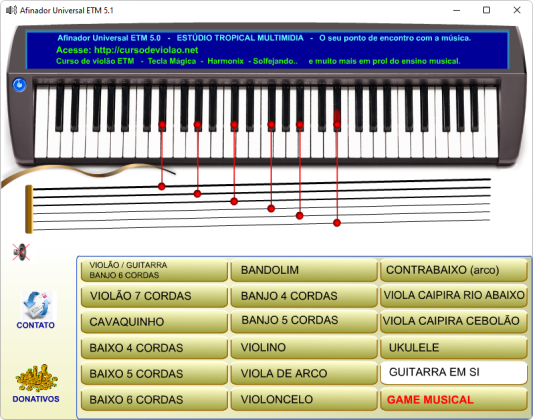Image resolution: width=533 pixels, height=420 pixels.
Task: Choose the CAVAQUINHO instrument button
Action: click(x=154, y=321)
